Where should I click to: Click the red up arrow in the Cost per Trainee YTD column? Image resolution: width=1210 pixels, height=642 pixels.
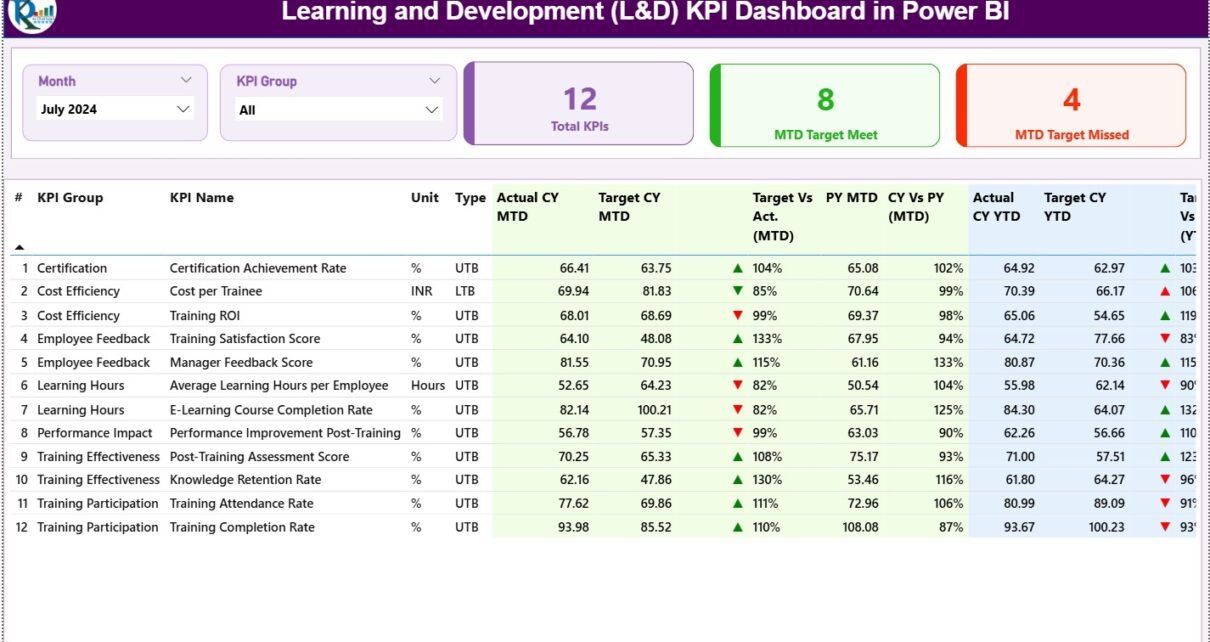click(1165, 291)
